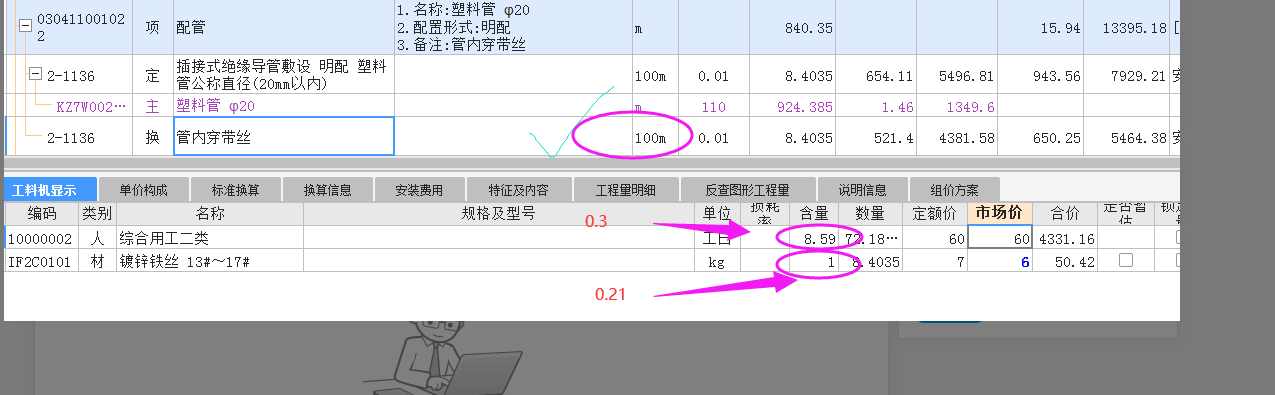Click the 名称 column header
The width and height of the screenshot is (1275, 395).
click(209, 213)
